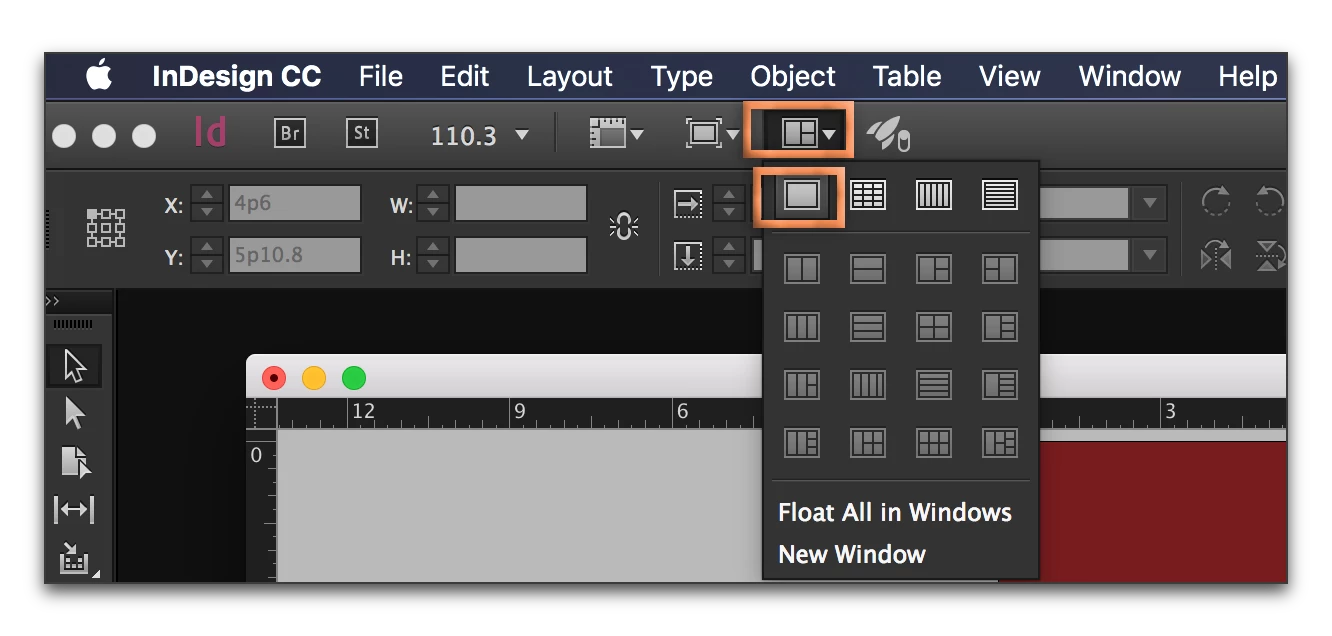
Task: Open the Help menu
Action: point(1248,77)
